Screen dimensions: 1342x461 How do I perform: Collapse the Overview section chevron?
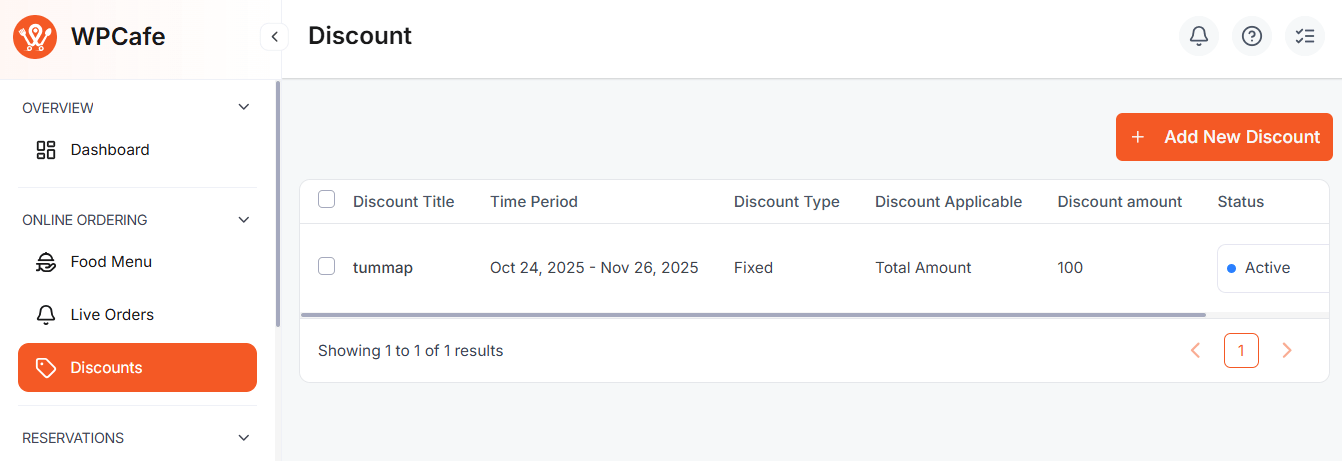click(x=244, y=107)
